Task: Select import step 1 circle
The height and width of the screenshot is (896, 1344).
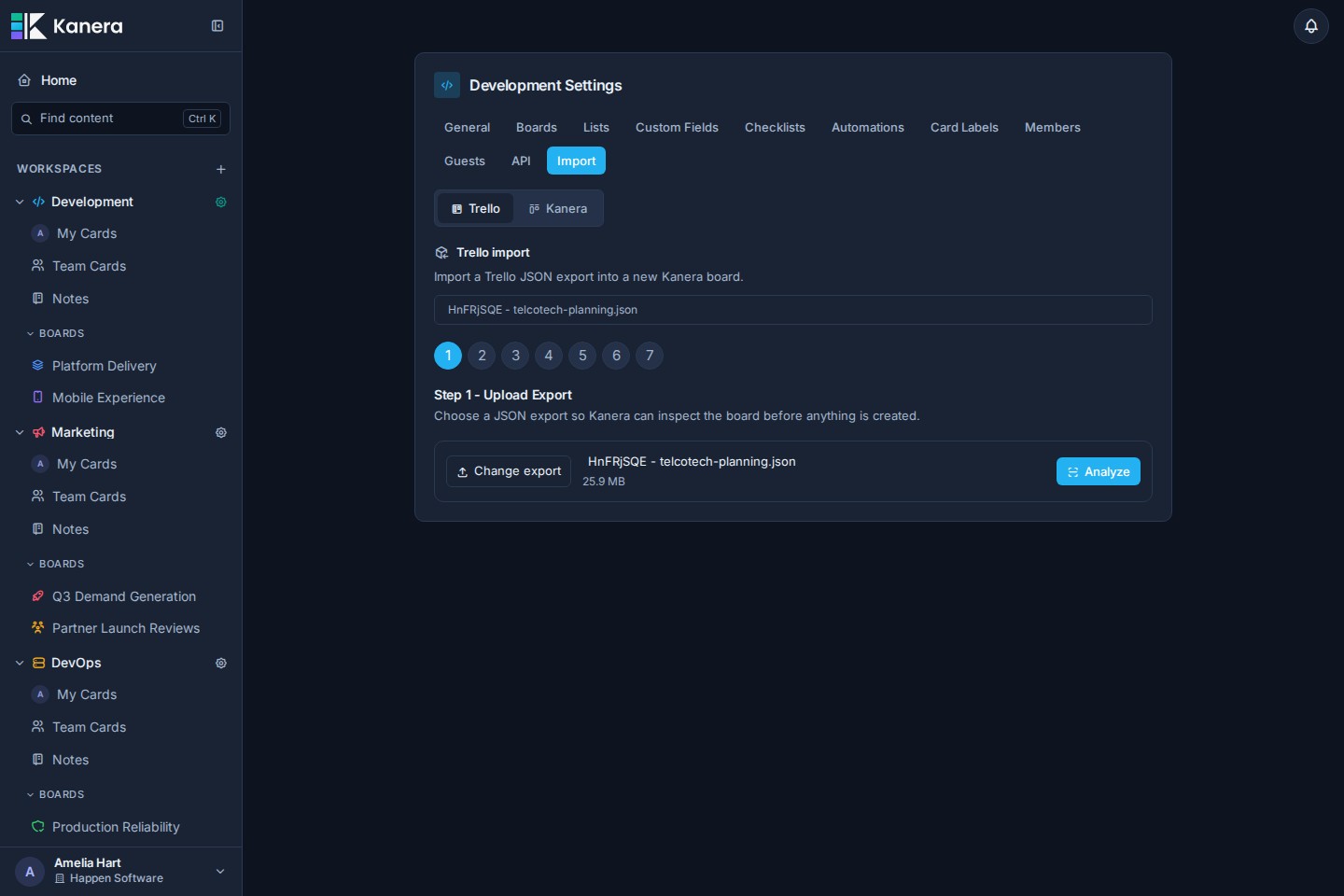Action: (448, 356)
